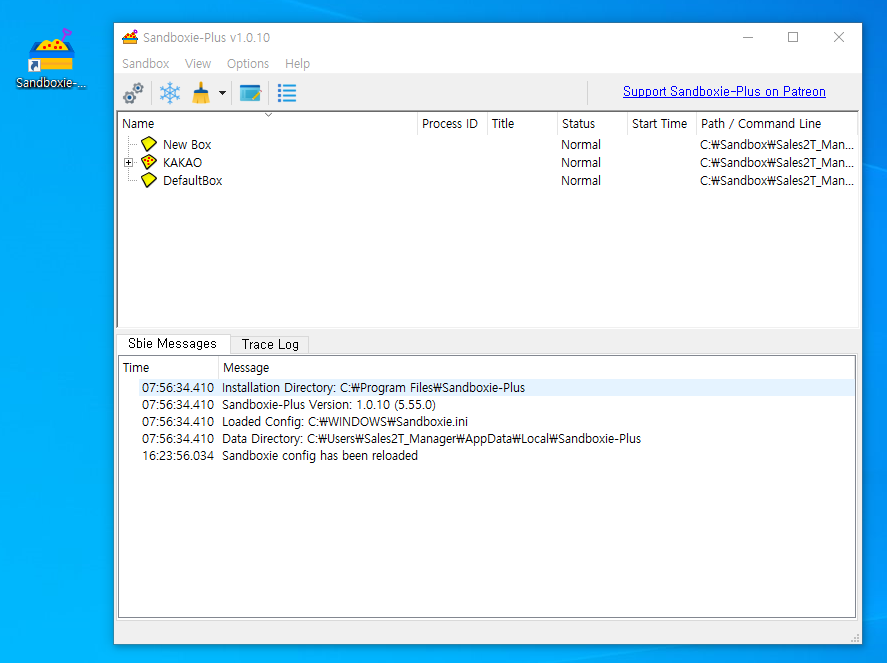Click the Sandboxie-Plus title bar app icon

pyautogui.click(x=130, y=37)
